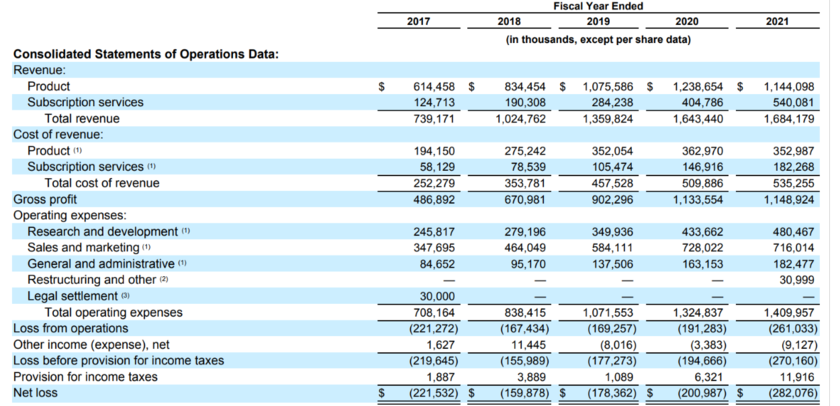Click 2021 total revenue value 1,684,179
The image size is (840, 406).
(788, 118)
